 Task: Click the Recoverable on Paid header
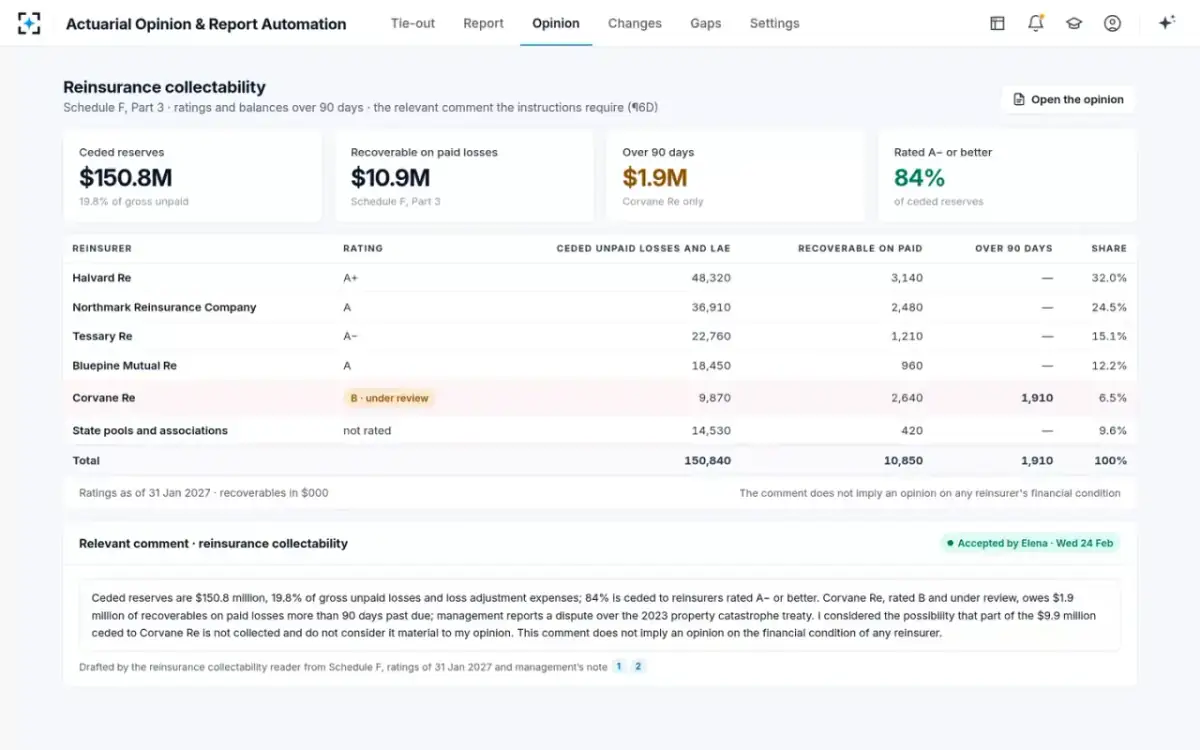tap(860, 248)
